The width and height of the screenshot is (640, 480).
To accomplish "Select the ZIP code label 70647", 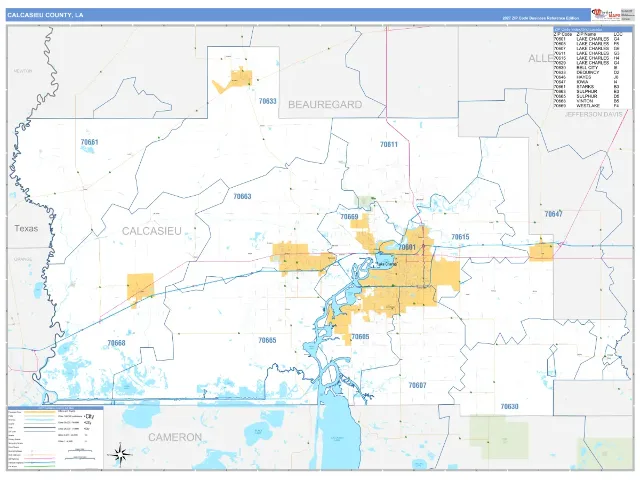I will click(x=553, y=214).
